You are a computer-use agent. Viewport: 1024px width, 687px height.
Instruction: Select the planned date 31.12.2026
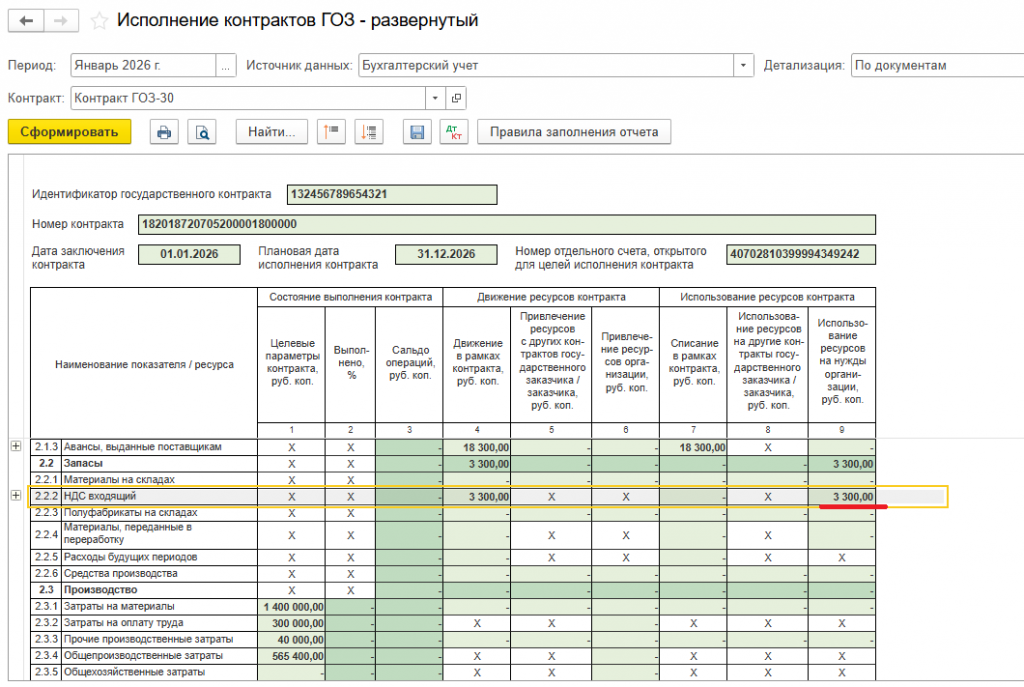tap(446, 254)
